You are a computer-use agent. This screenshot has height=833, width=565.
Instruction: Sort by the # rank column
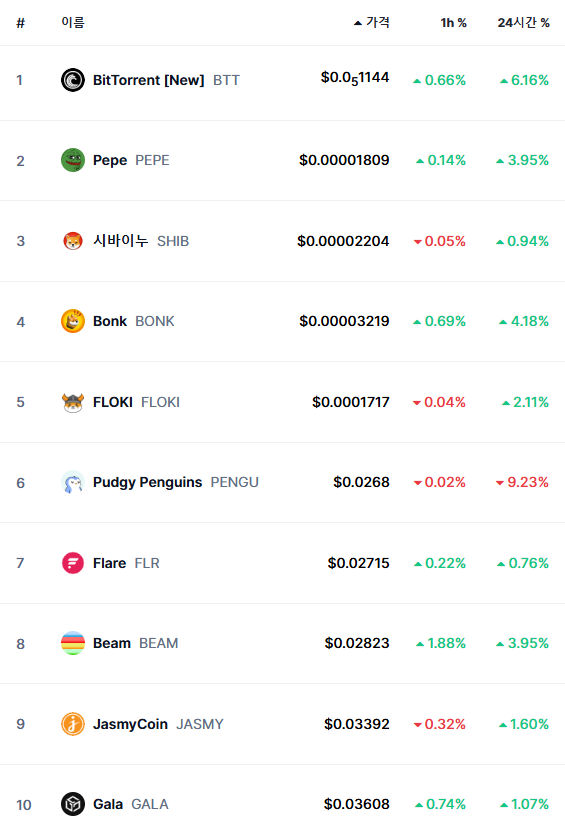pos(21,23)
